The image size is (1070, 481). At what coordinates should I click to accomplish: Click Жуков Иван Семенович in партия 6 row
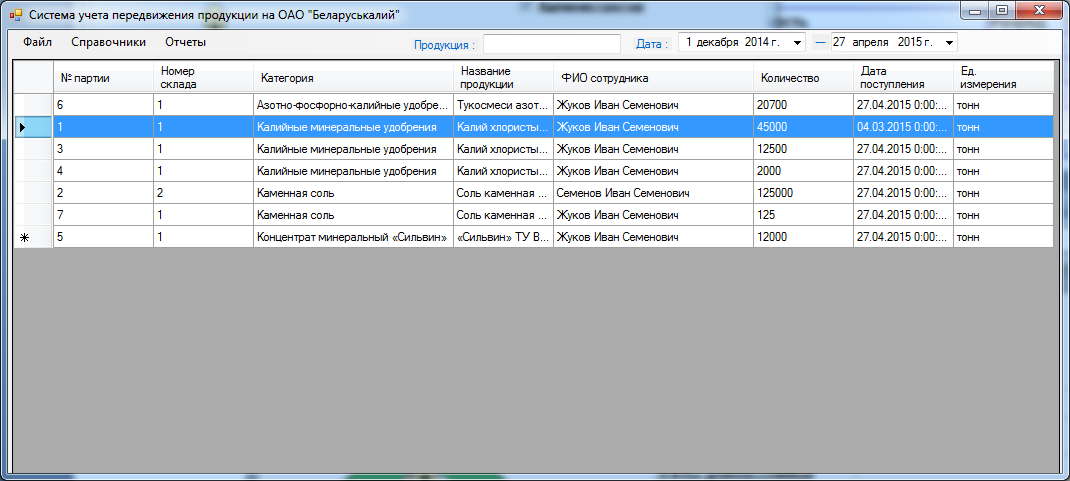click(x=653, y=105)
